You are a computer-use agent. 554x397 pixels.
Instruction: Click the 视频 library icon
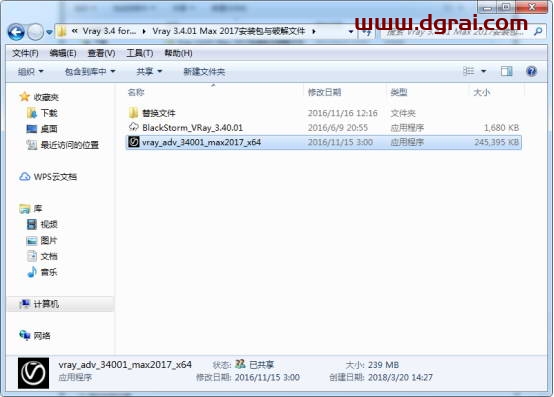[32, 224]
